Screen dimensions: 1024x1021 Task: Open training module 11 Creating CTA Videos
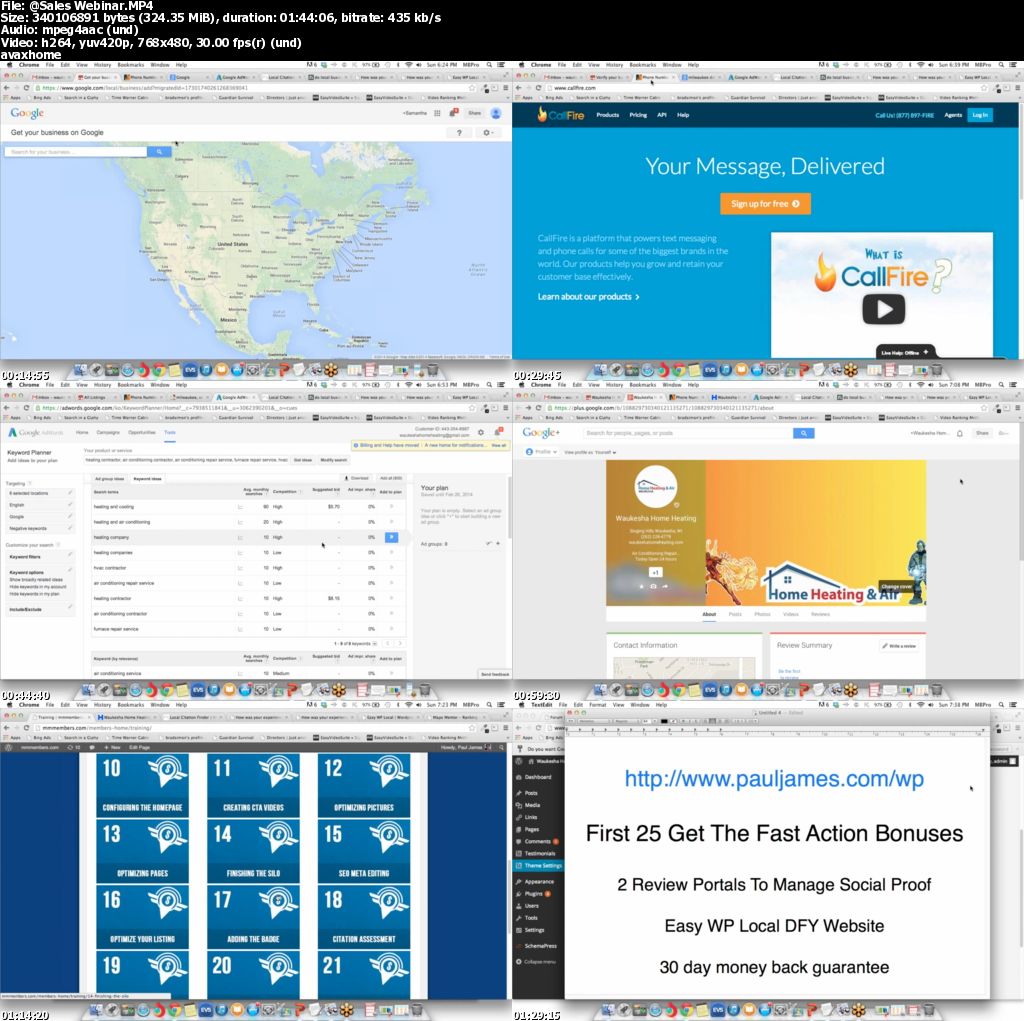(x=253, y=785)
